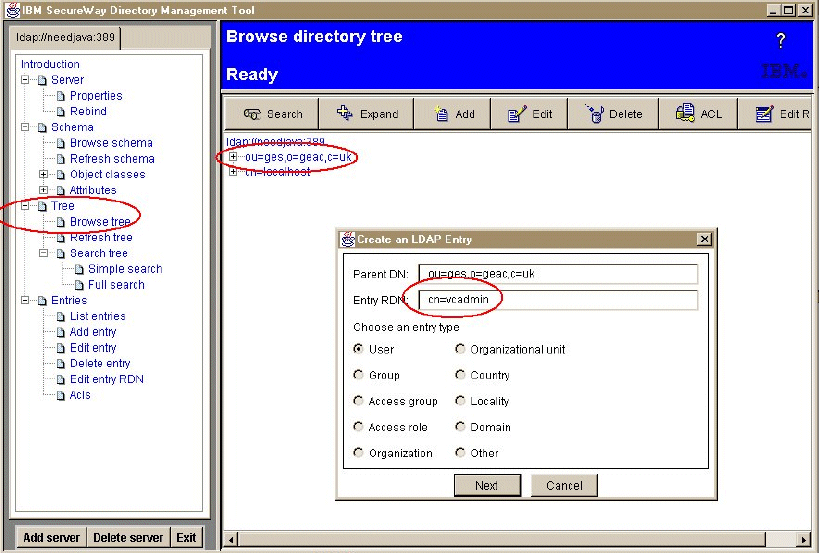Click the Add server button
Screen dimensions: 819x553
tap(51, 537)
